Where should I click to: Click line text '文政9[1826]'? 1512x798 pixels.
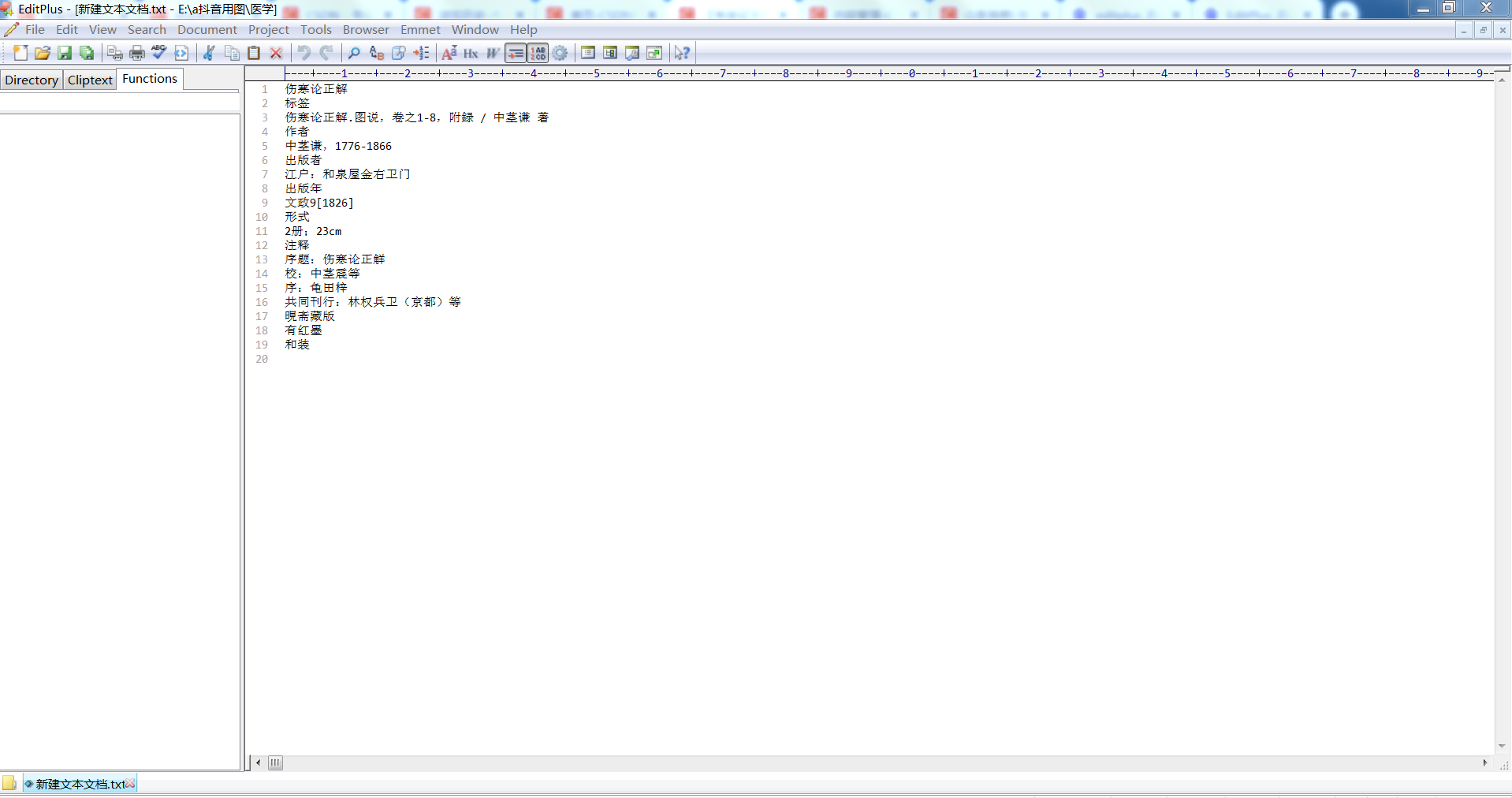(319, 203)
